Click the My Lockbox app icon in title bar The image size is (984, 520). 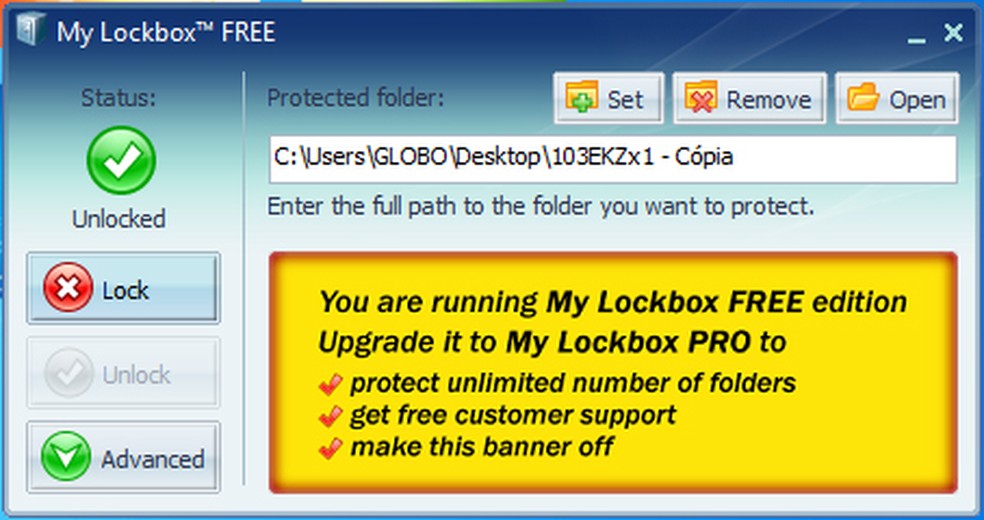pos(32,29)
